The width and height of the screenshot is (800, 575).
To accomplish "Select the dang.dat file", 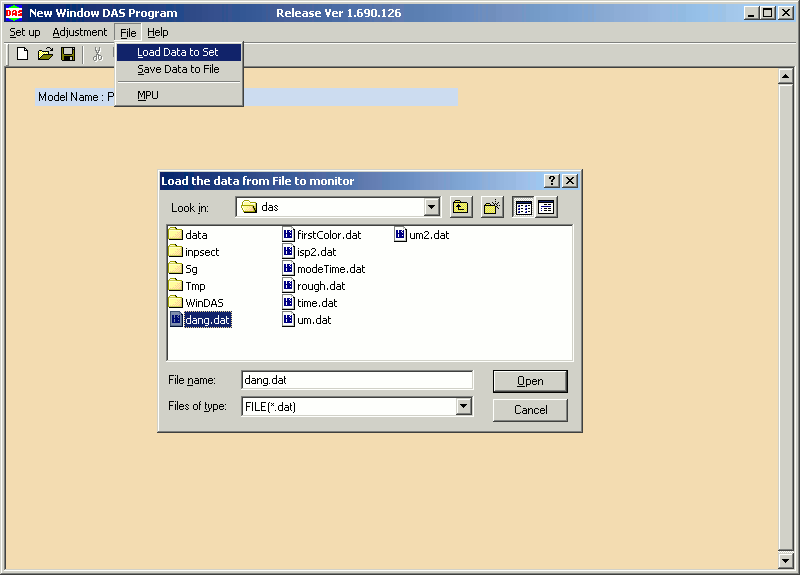I will click(201, 320).
